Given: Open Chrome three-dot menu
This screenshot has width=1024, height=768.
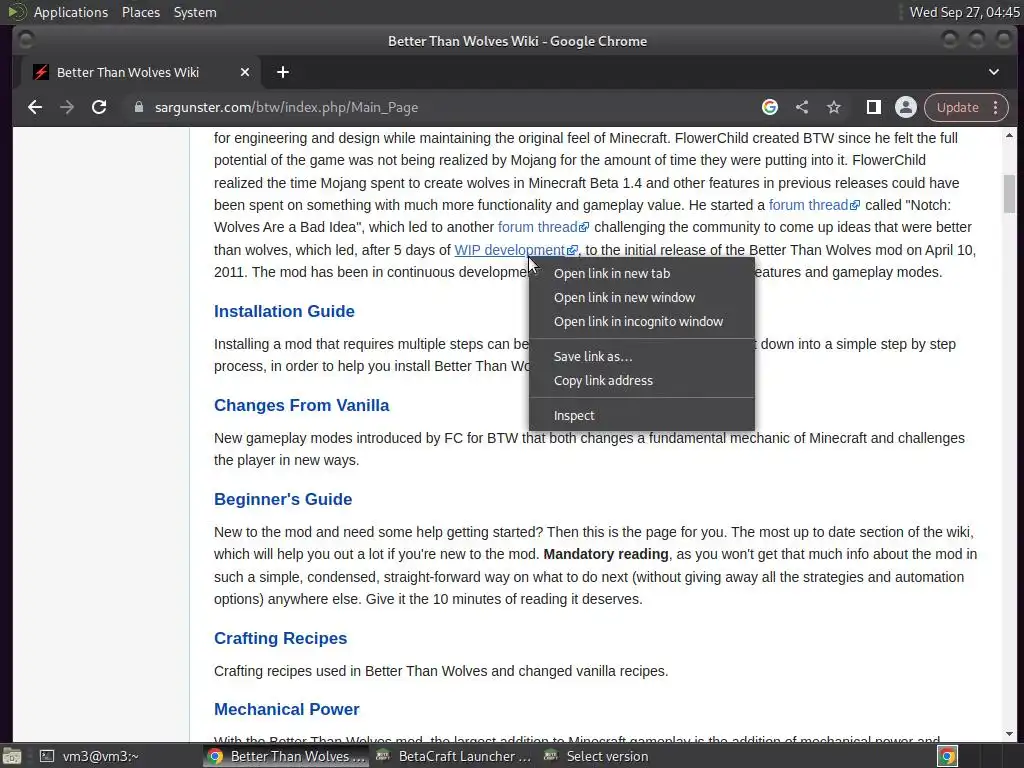Looking at the screenshot, I should (x=996, y=107).
